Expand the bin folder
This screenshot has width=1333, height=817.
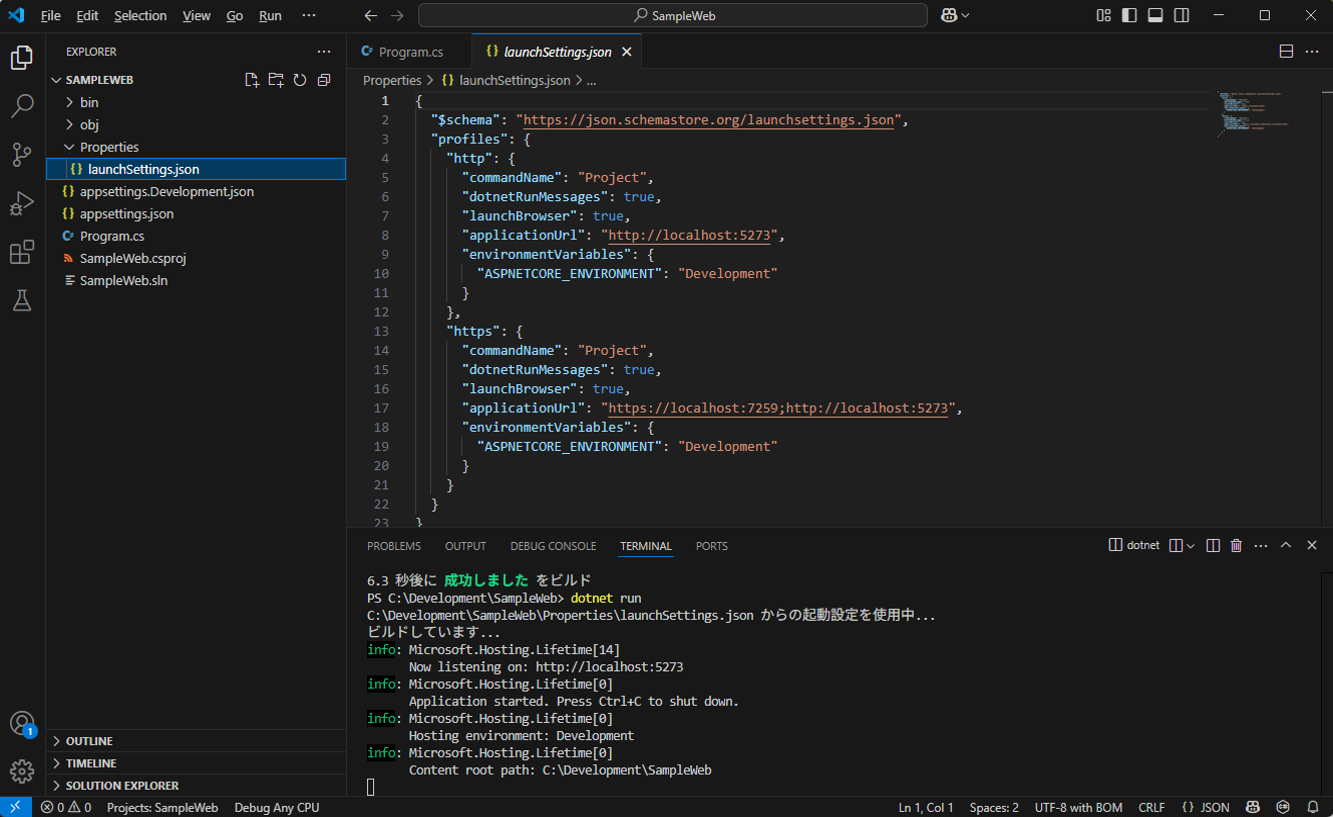(89, 102)
